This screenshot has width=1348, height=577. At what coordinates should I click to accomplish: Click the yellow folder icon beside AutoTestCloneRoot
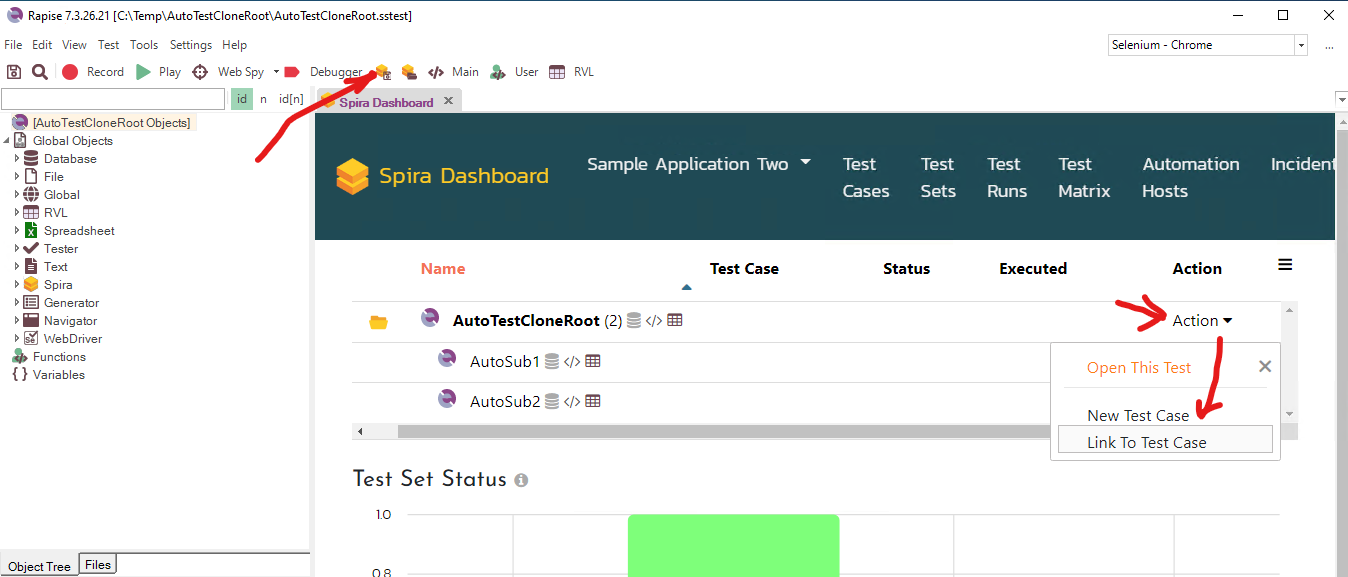pyautogui.click(x=378, y=322)
